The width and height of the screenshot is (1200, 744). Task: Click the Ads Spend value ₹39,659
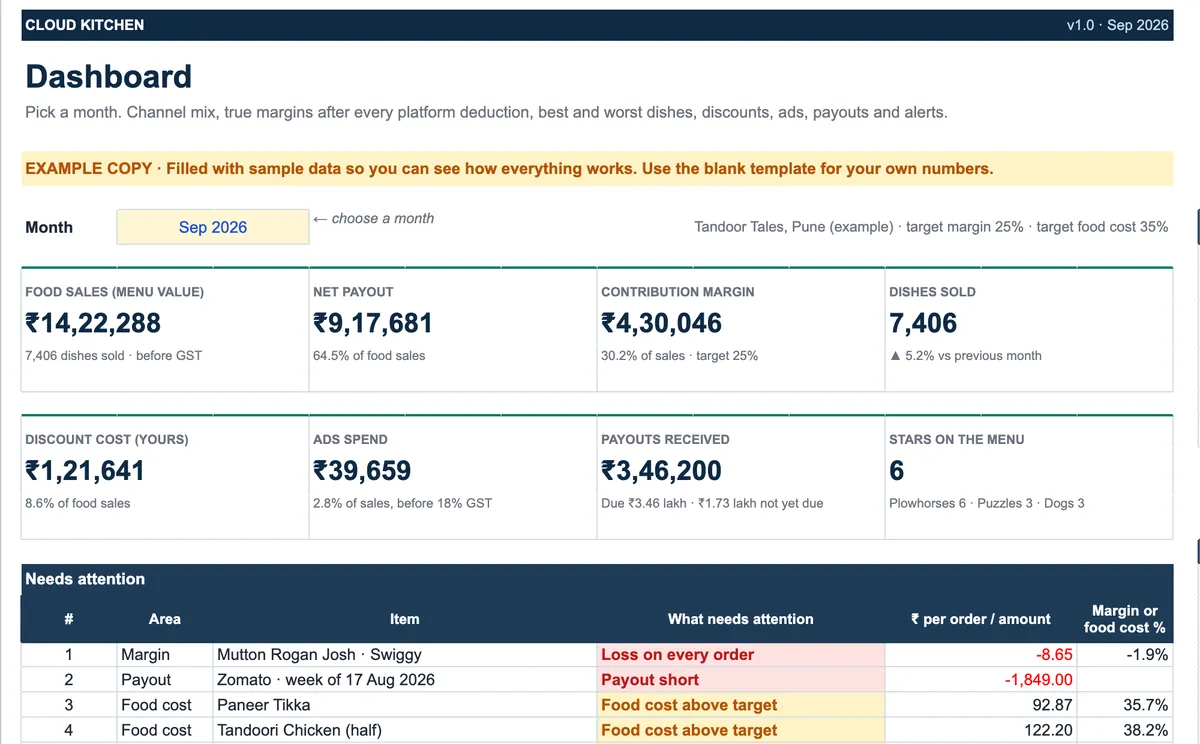362,471
